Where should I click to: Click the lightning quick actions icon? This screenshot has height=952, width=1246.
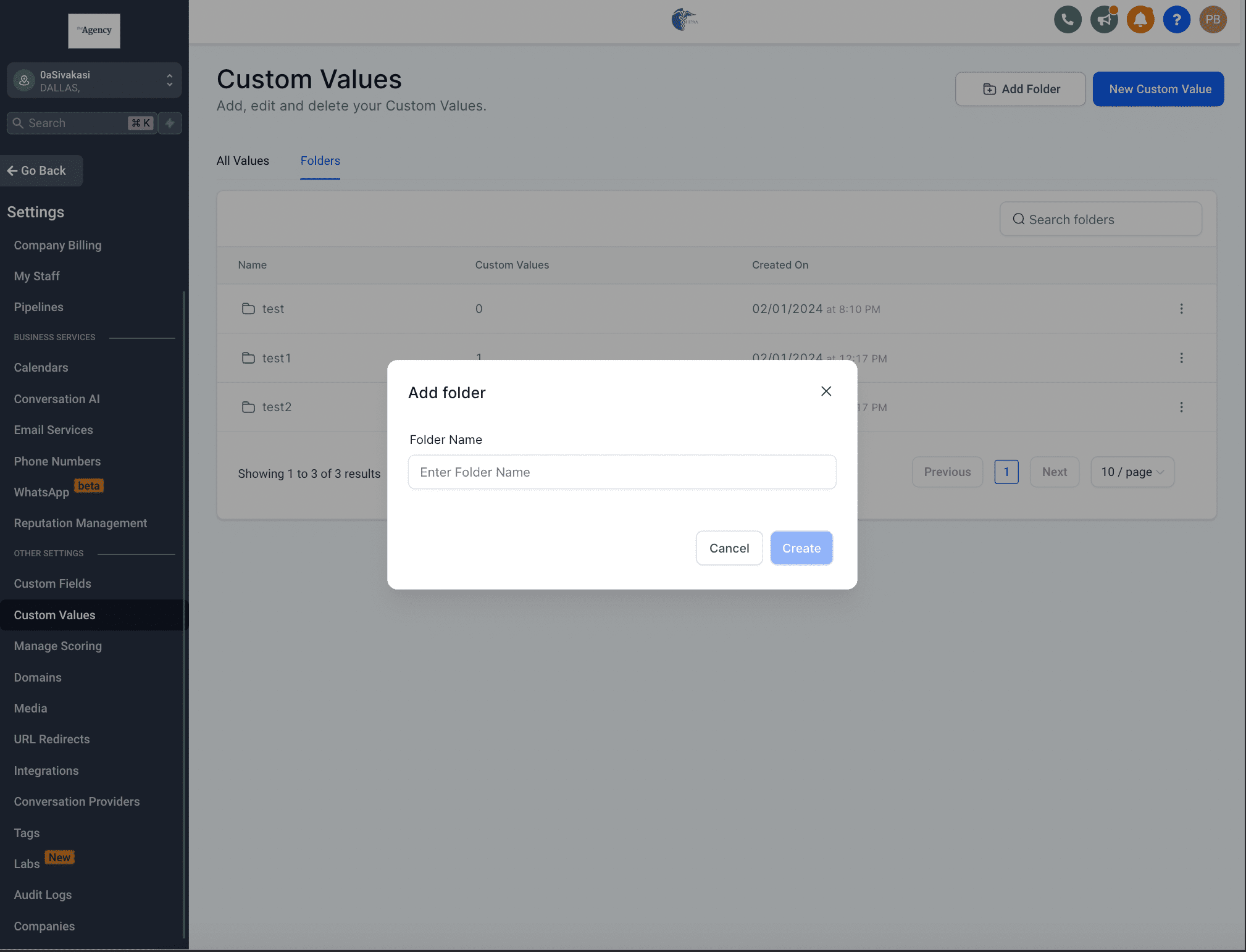click(170, 123)
